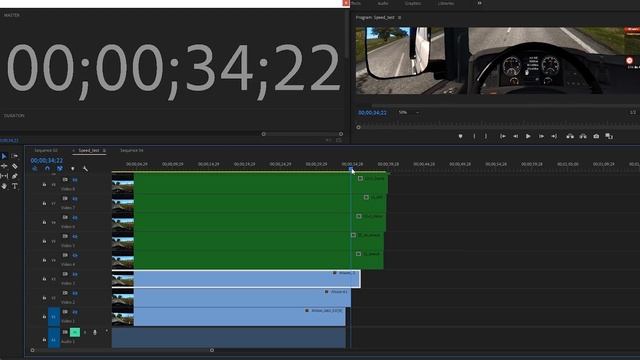
Task: Toggle sync lock on Video 8 track
Action: tap(65, 180)
